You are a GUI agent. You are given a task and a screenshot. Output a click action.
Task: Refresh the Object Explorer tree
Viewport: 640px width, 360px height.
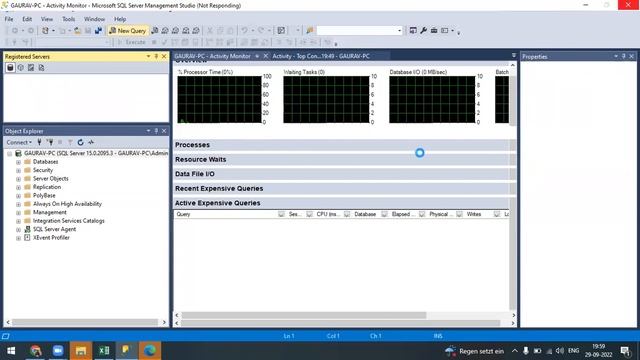[x=80, y=142]
